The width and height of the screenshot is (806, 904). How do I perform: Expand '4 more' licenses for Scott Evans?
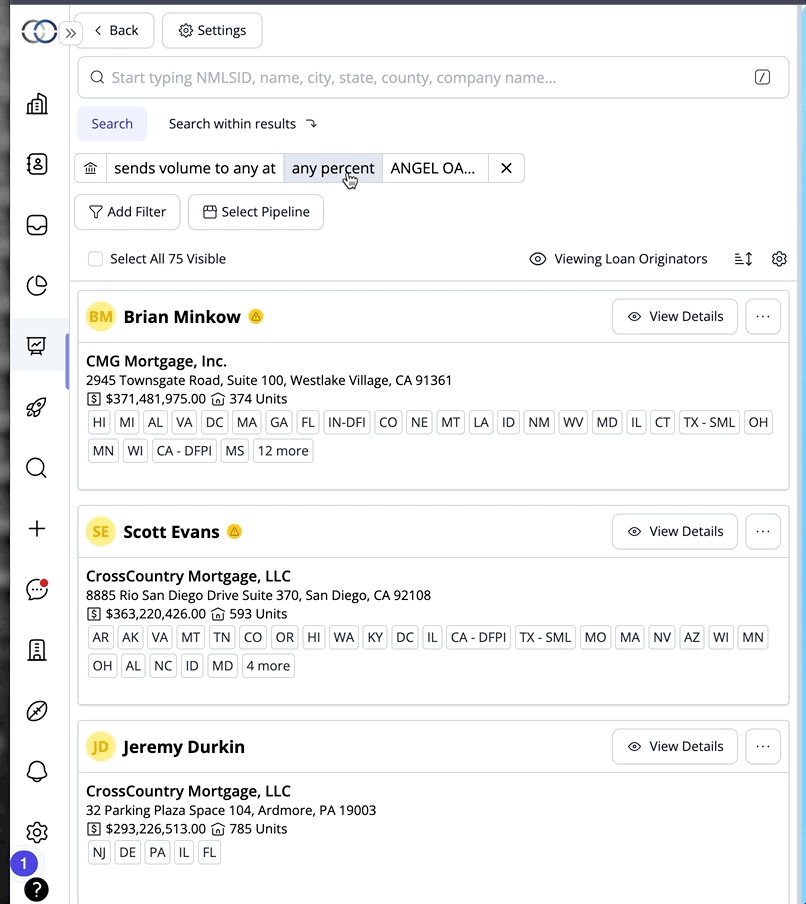coord(268,666)
